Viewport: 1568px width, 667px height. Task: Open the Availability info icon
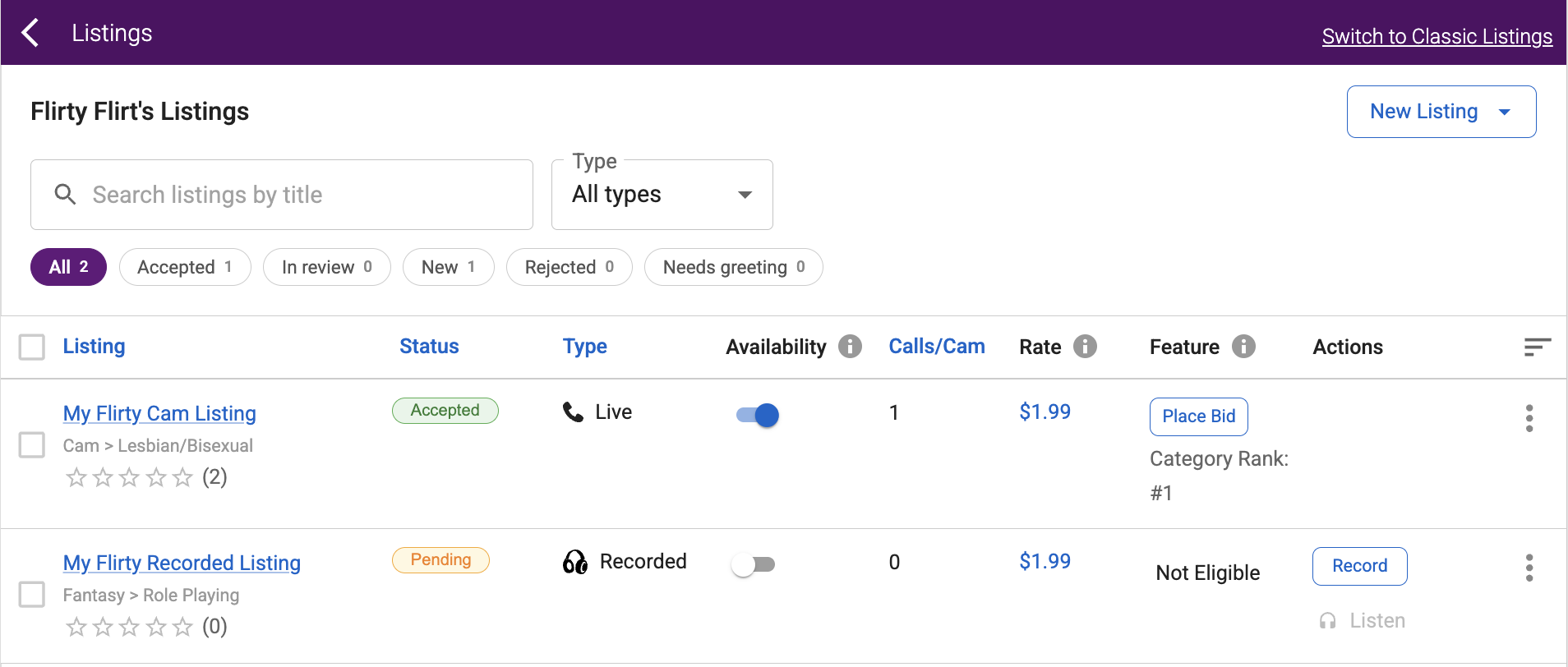[850, 347]
